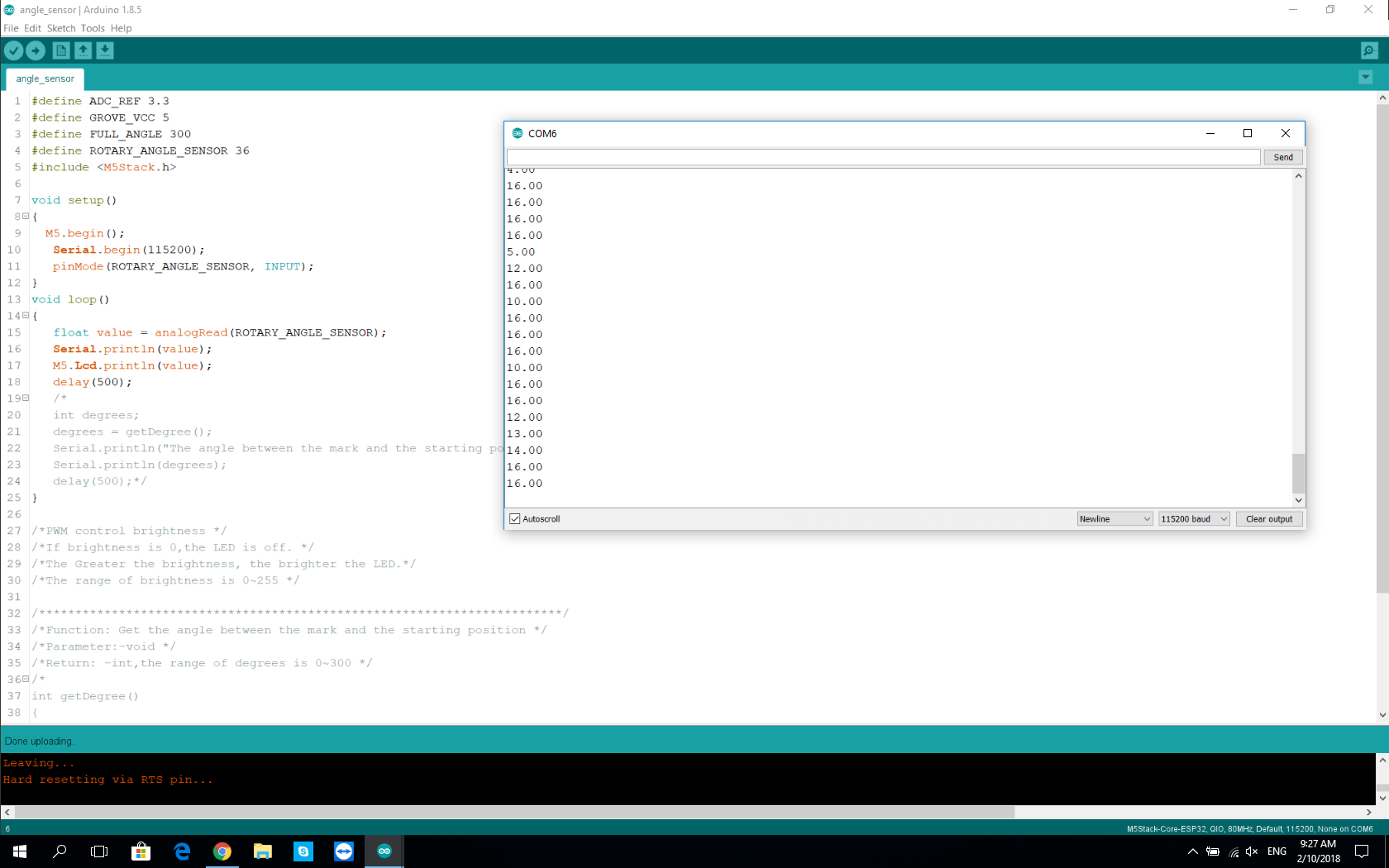
Task: Click the Open sketch up-arrow icon
Action: coord(84,50)
